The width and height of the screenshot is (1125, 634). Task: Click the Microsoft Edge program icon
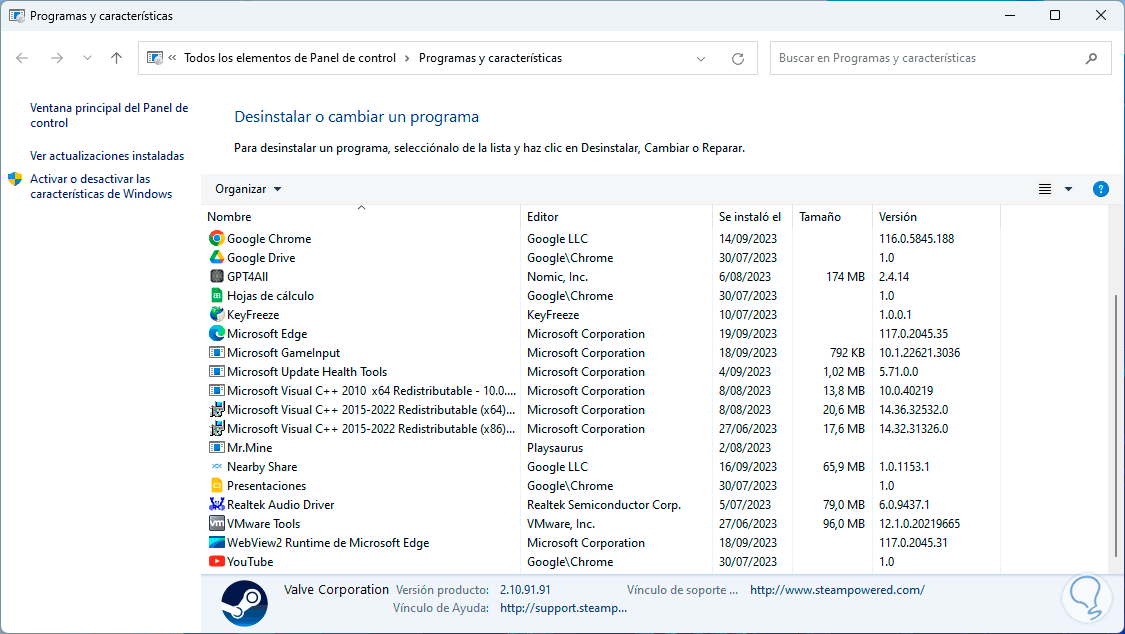(x=217, y=333)
